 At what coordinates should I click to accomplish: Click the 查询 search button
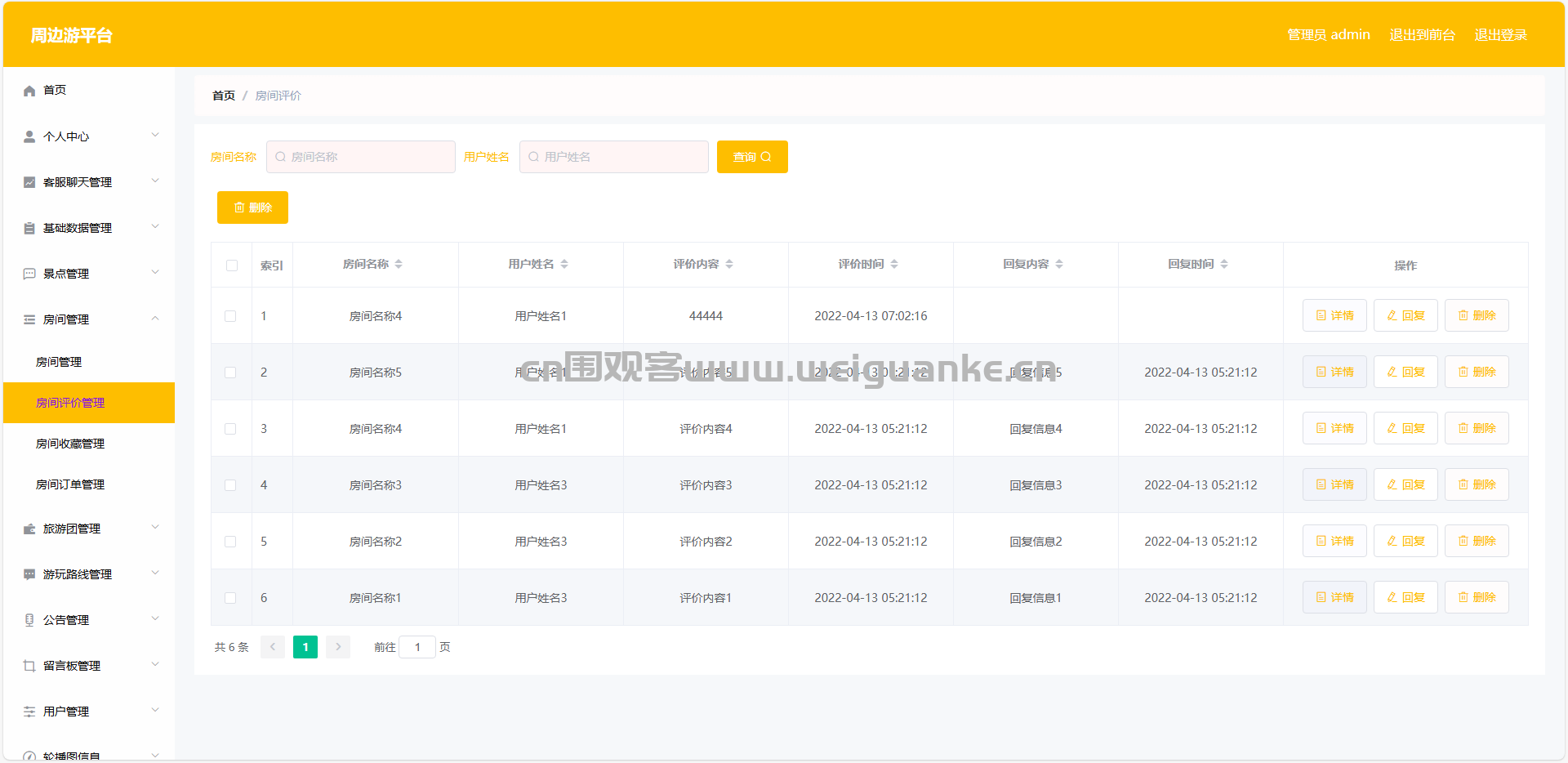click(x=751, y=157)
